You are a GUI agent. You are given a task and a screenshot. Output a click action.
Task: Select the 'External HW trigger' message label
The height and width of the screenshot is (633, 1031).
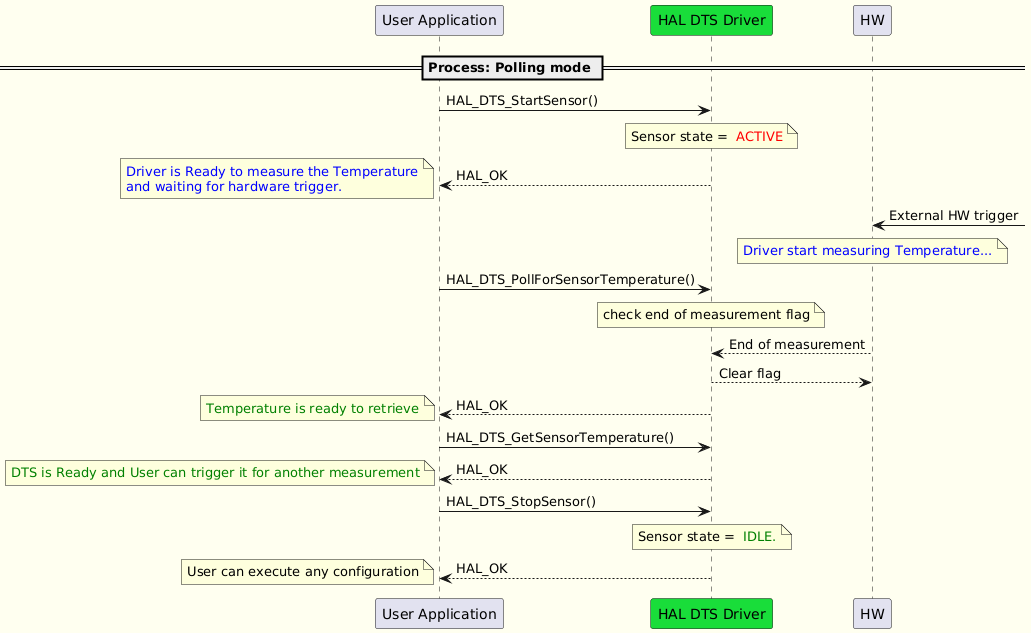click(x=953, y=216)
